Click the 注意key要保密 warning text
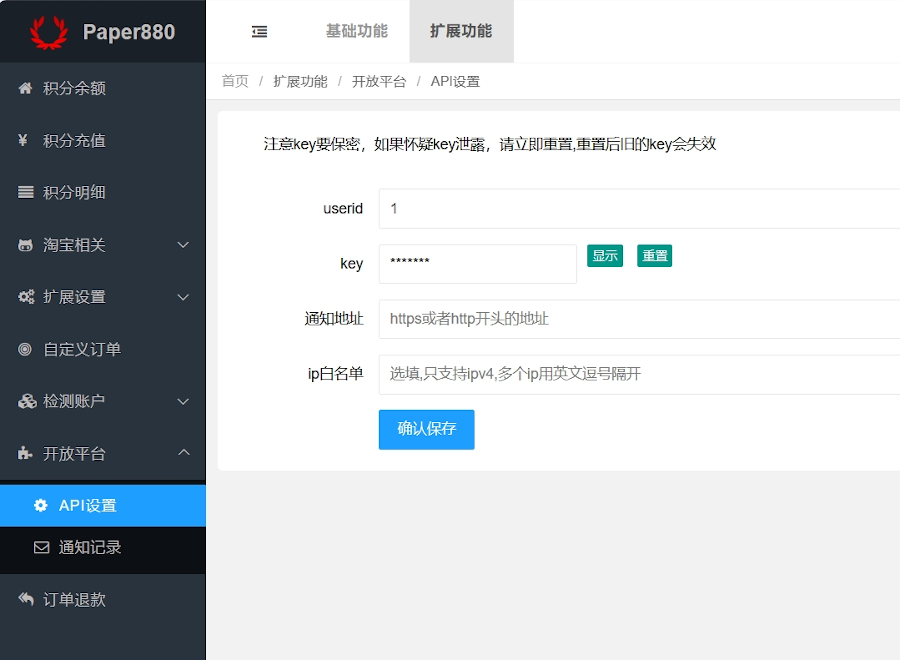This screenshot has width=900, height=660. [x=490, y=144]
